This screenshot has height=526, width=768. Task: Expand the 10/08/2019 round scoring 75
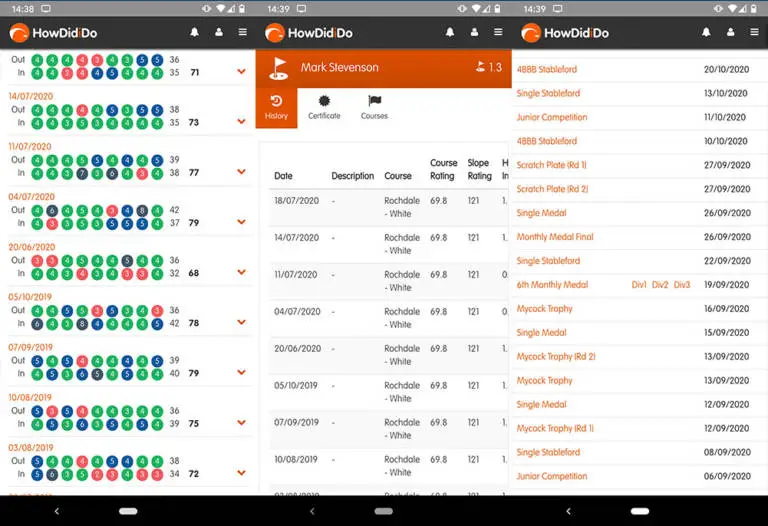pos(241,423)
